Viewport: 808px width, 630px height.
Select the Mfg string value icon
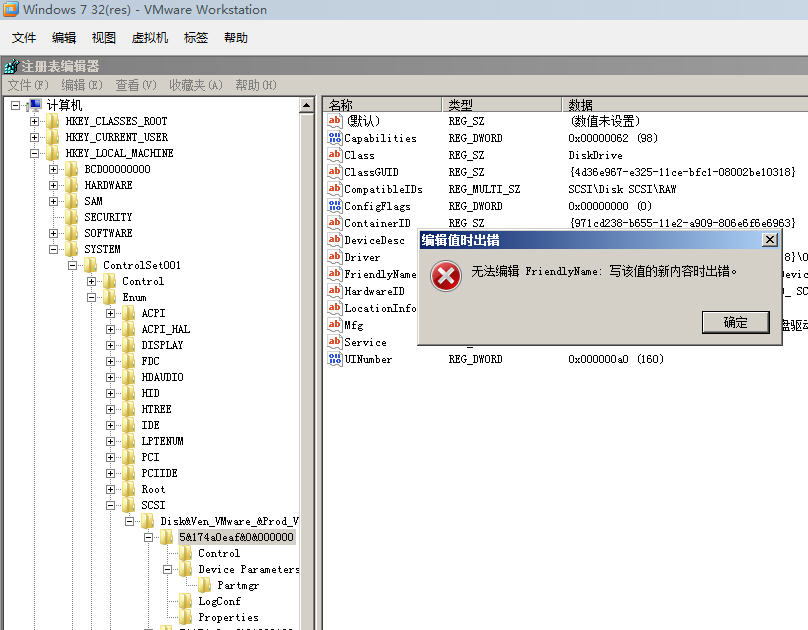pos(334,325)
